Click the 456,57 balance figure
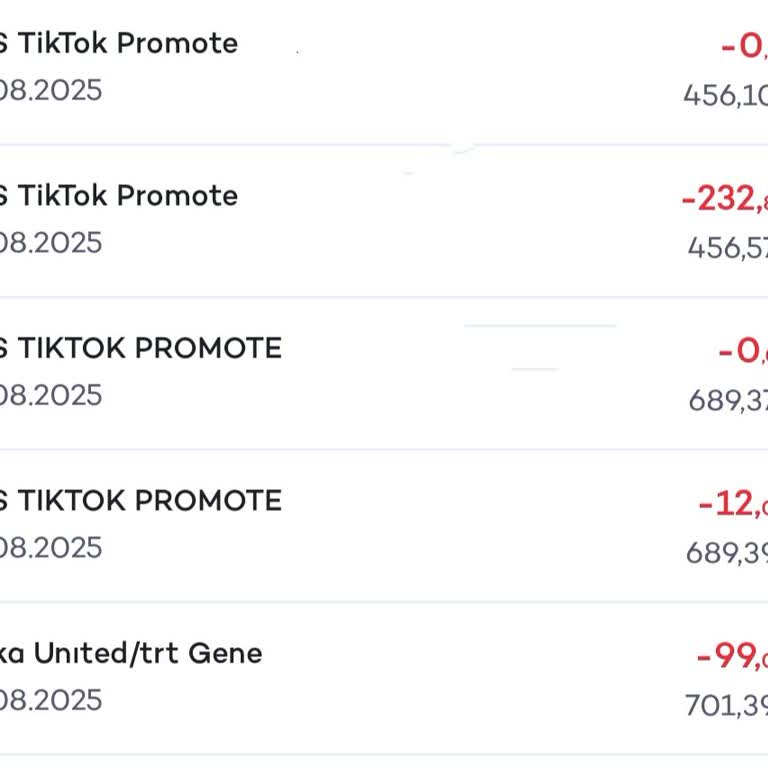The image size is (768, 768). [x=727, y=247]
